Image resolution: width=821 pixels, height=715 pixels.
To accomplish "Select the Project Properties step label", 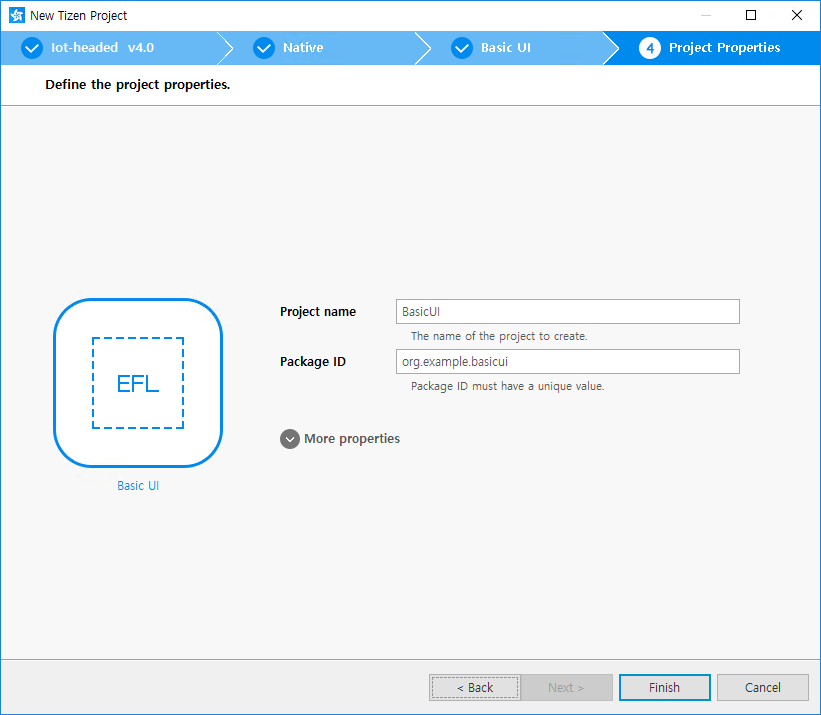I will (724, 48).
